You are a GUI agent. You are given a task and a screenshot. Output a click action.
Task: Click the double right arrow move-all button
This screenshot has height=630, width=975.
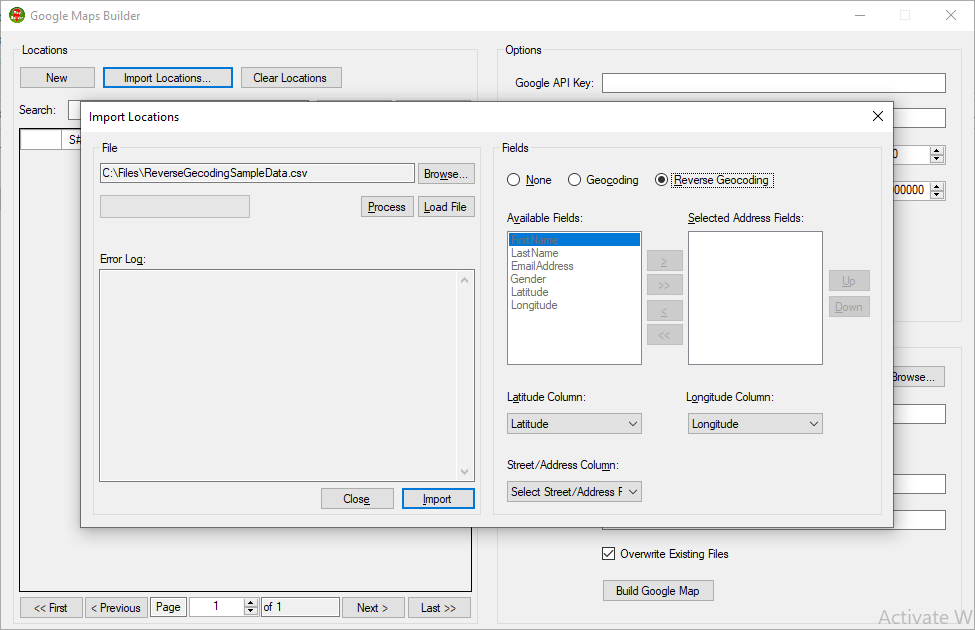(665, 286)
